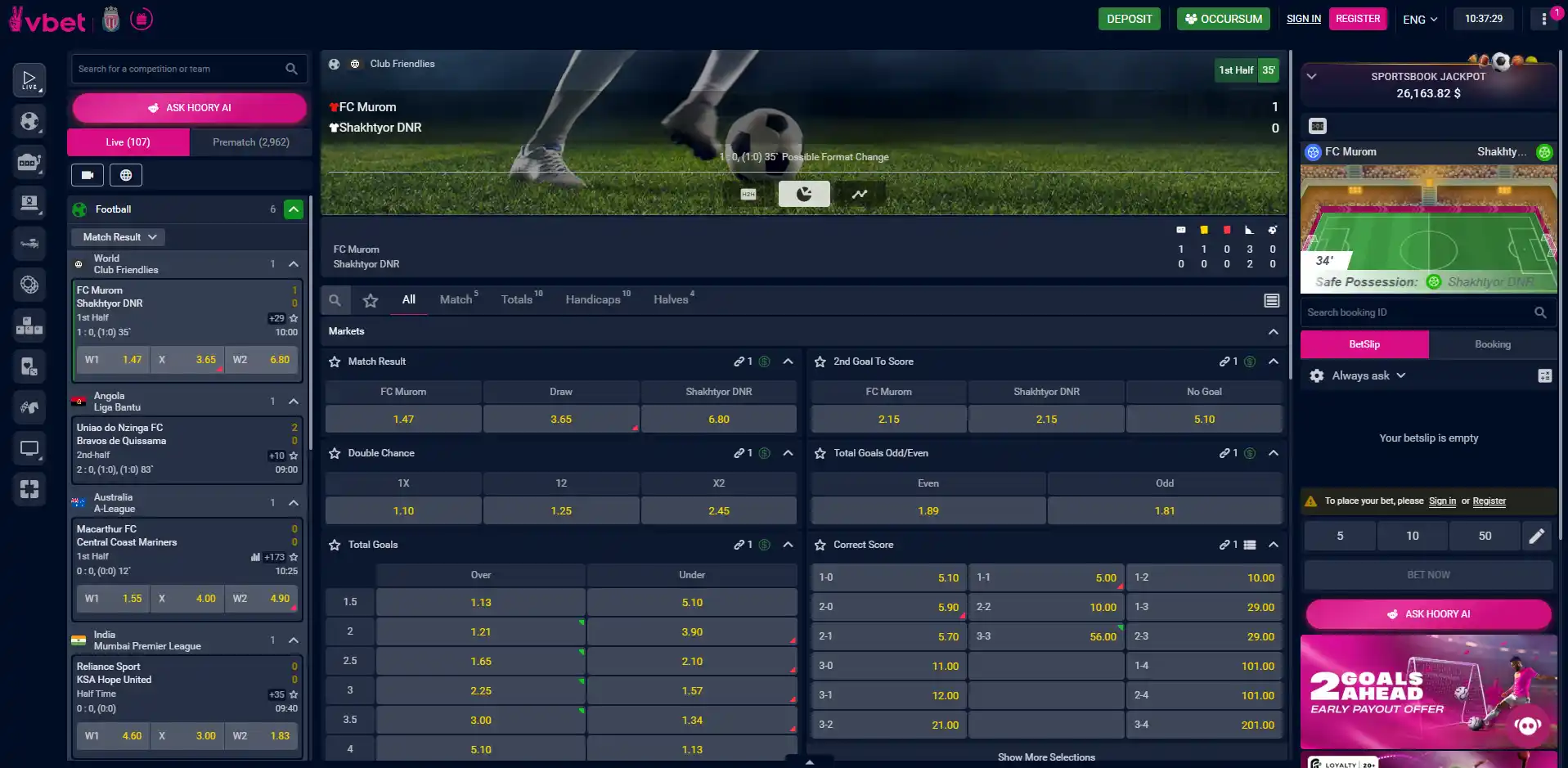This screenshot has height=768, width=1568.
Task: Click the markets search magnifier icon
Action: point(335,300)
